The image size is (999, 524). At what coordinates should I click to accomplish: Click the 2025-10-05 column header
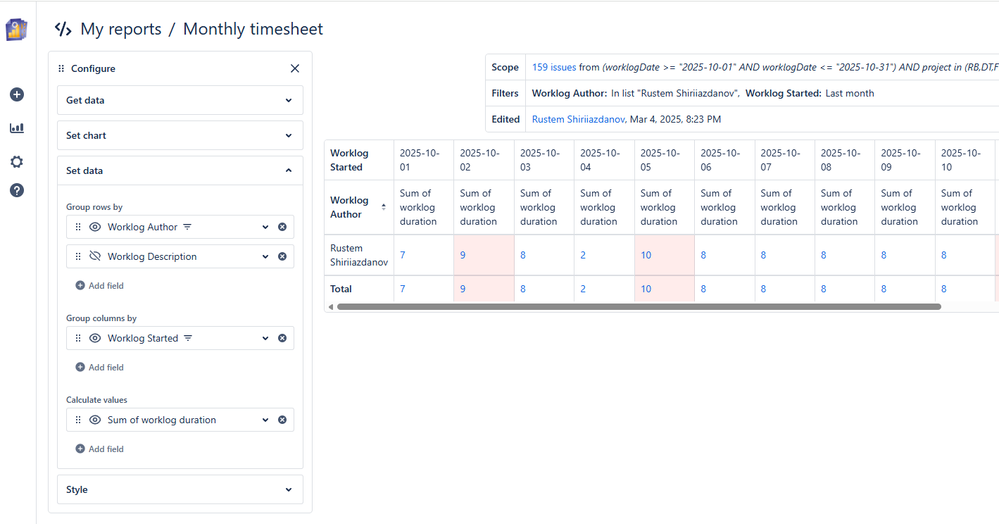tap(664, 160)
